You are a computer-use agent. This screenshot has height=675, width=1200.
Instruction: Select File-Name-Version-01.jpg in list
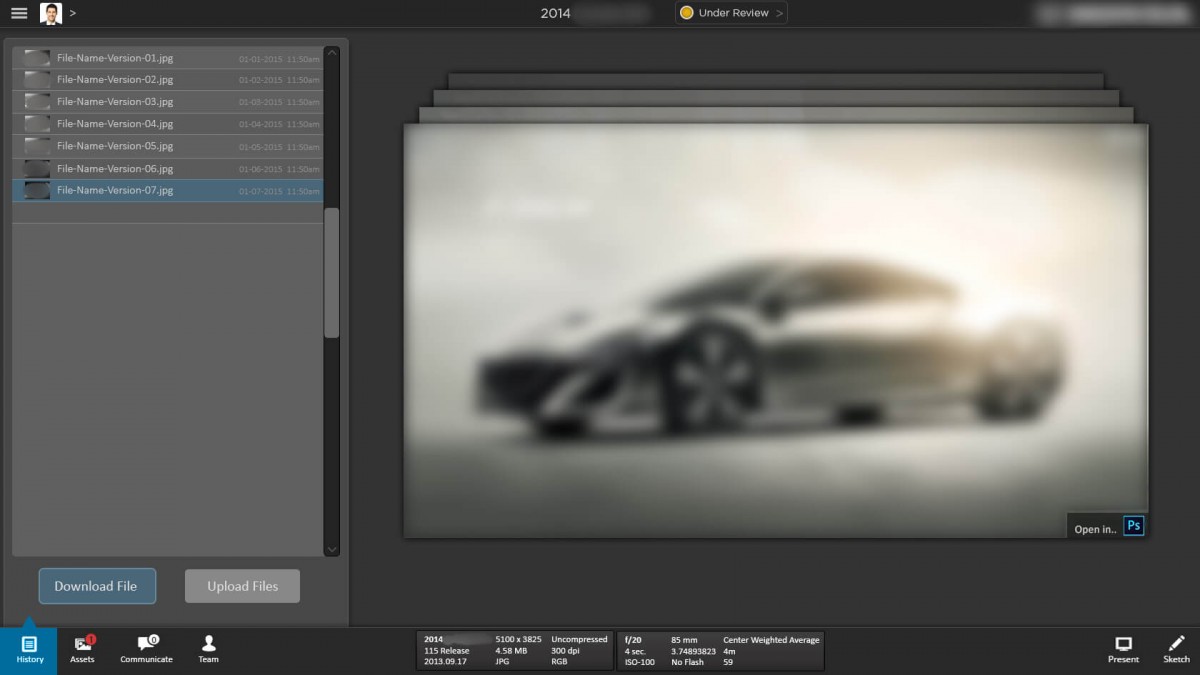tap(115, 58)
